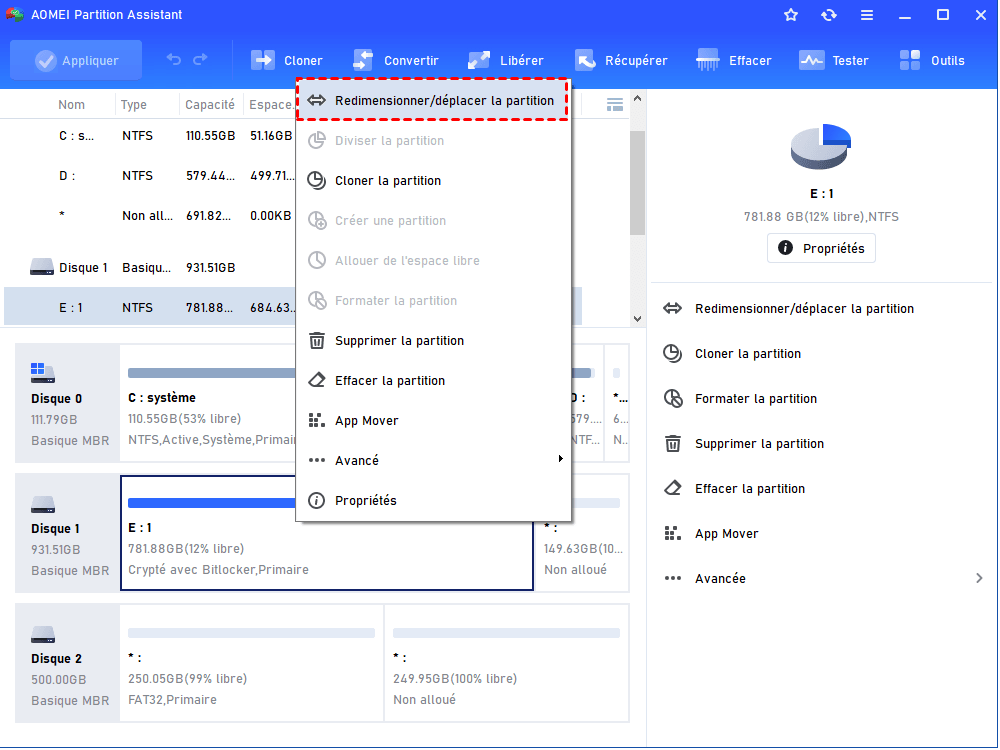Open the Cloner toolbar item
Screen dimensions: 1000x750
click(286, 61)
